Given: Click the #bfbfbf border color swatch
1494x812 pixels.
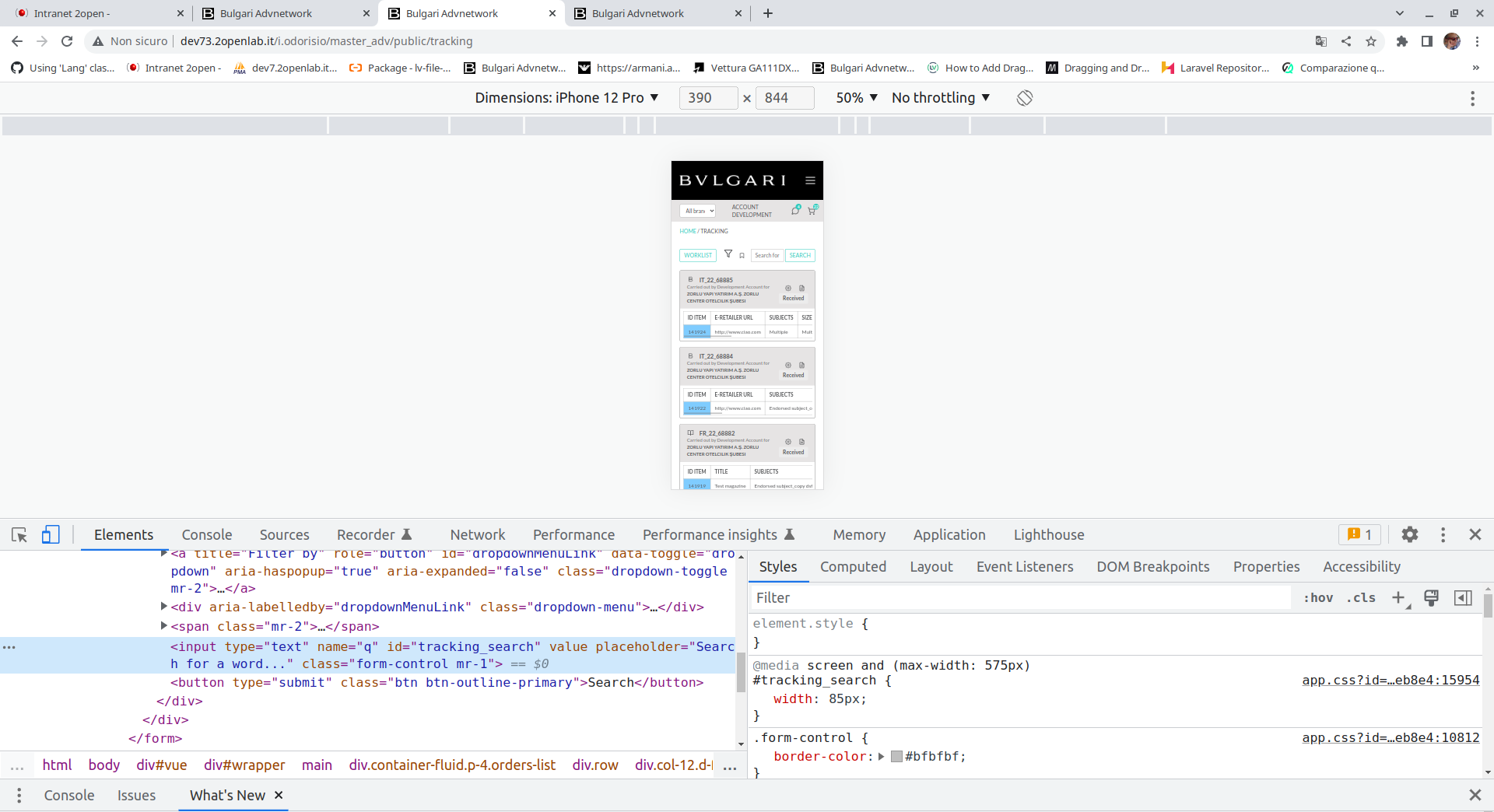Looking at the screenshot, I should [x=896, y=757].
